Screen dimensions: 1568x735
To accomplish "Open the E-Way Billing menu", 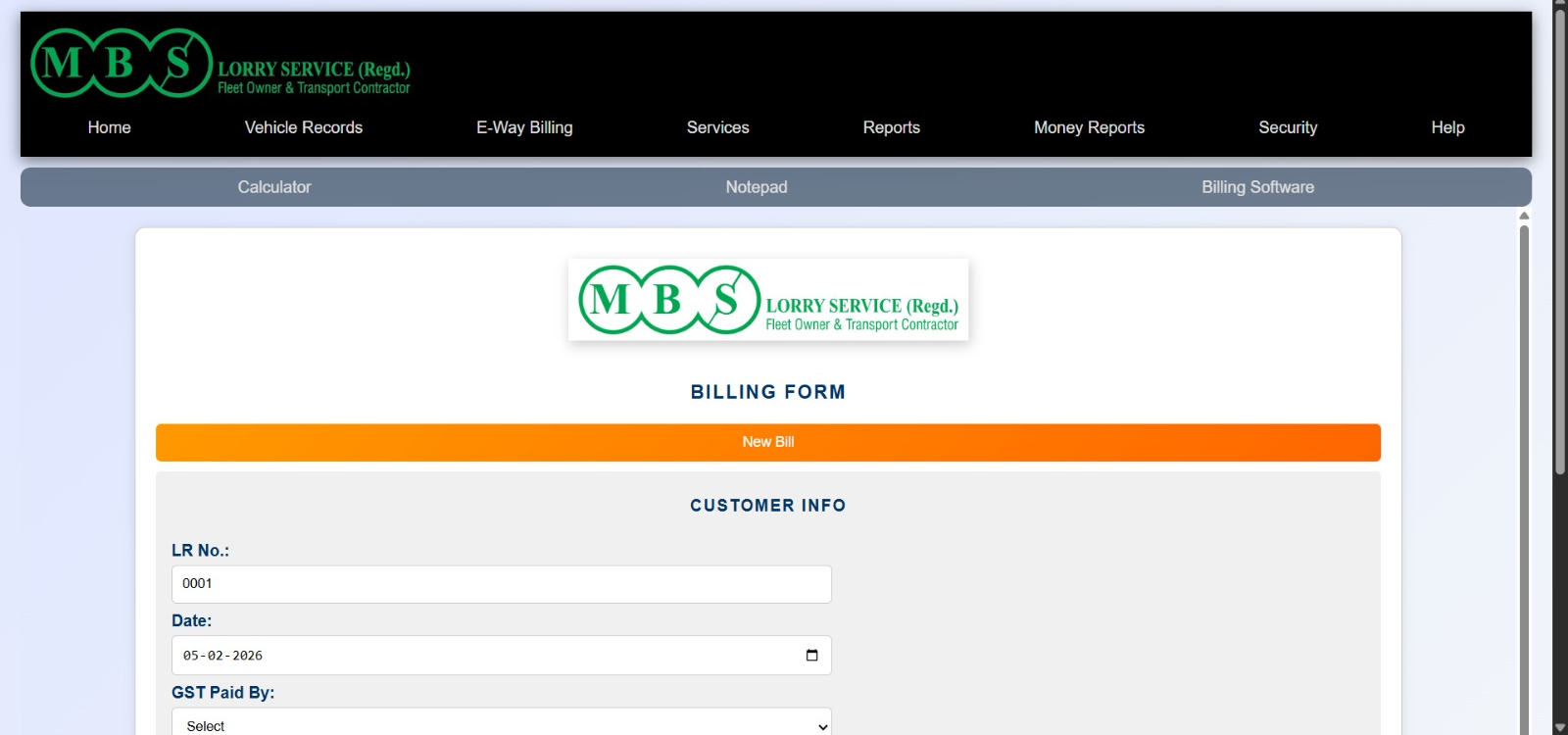I will pos(524,127).
